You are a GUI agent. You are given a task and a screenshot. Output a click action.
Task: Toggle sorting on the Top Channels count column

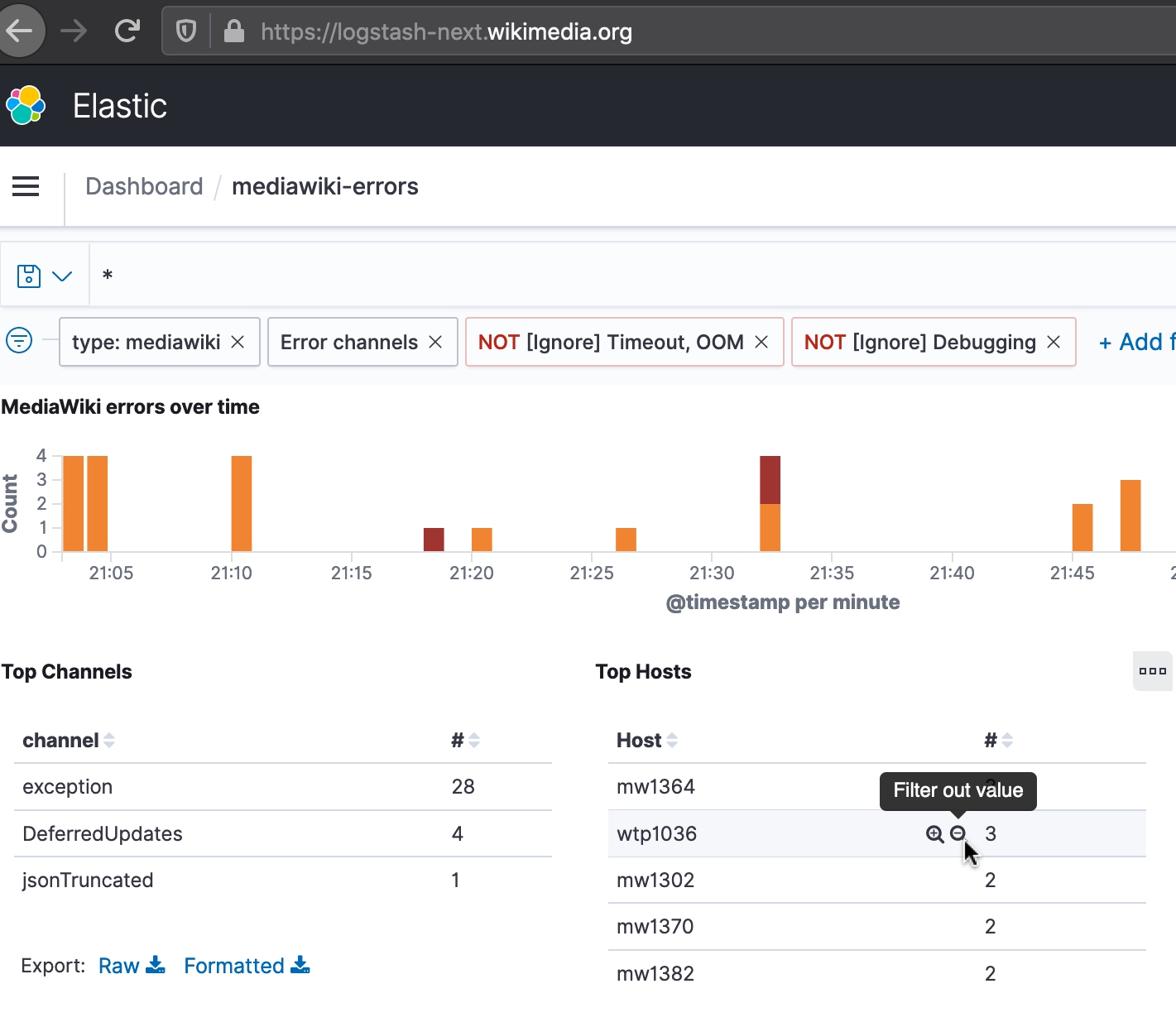pos(473,740)
